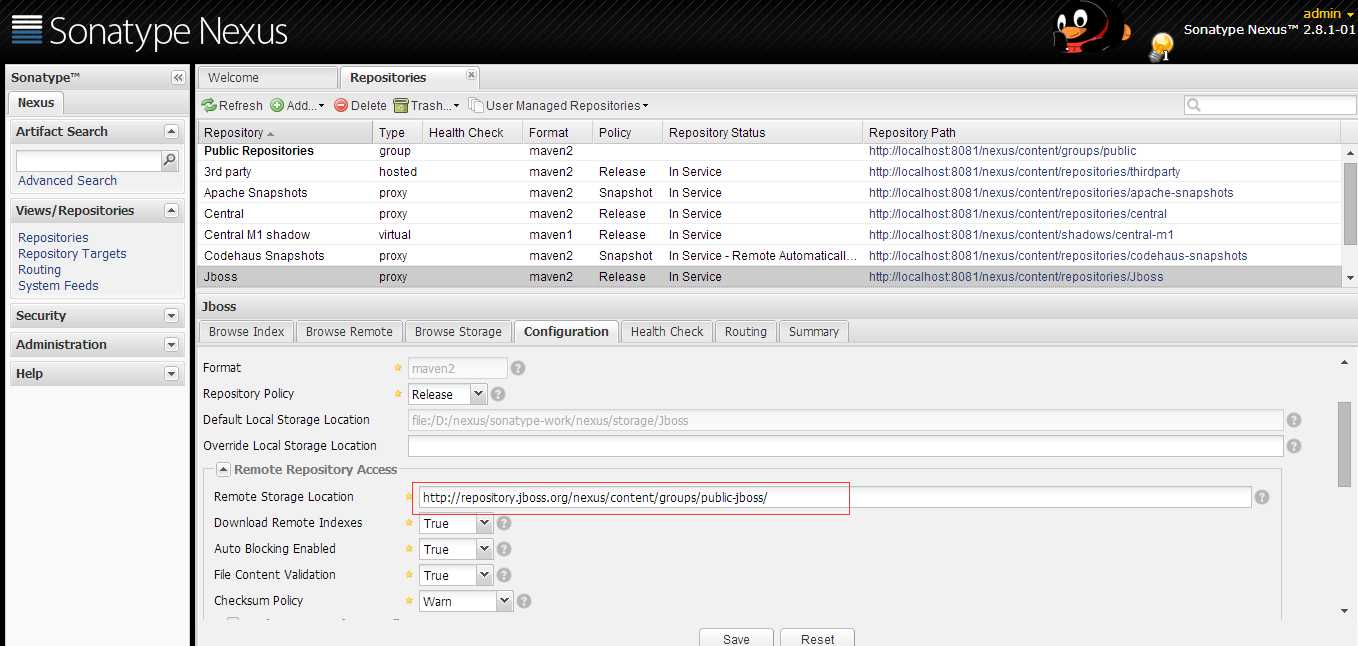Click the artifact search magnifier icon
The height and width of the screenshot is (646, 1358).
coord(170,160)
